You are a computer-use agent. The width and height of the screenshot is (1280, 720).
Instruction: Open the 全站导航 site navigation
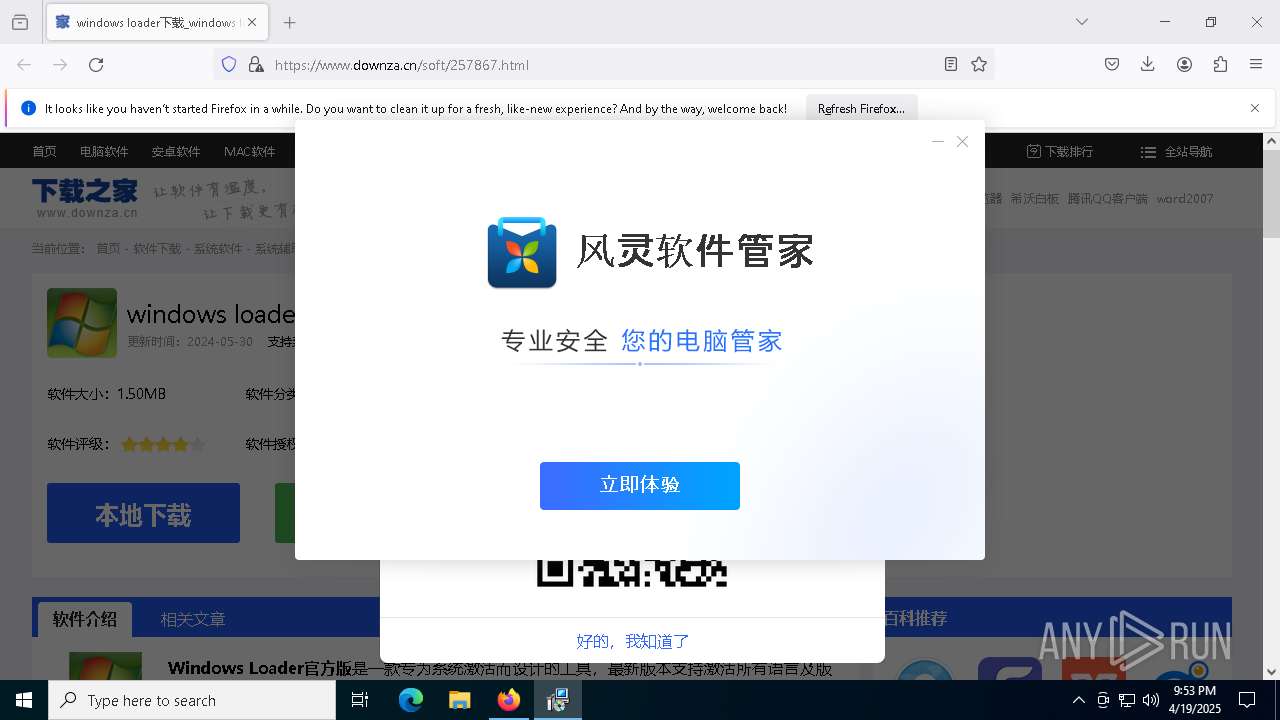click(x=1176, y=152)
